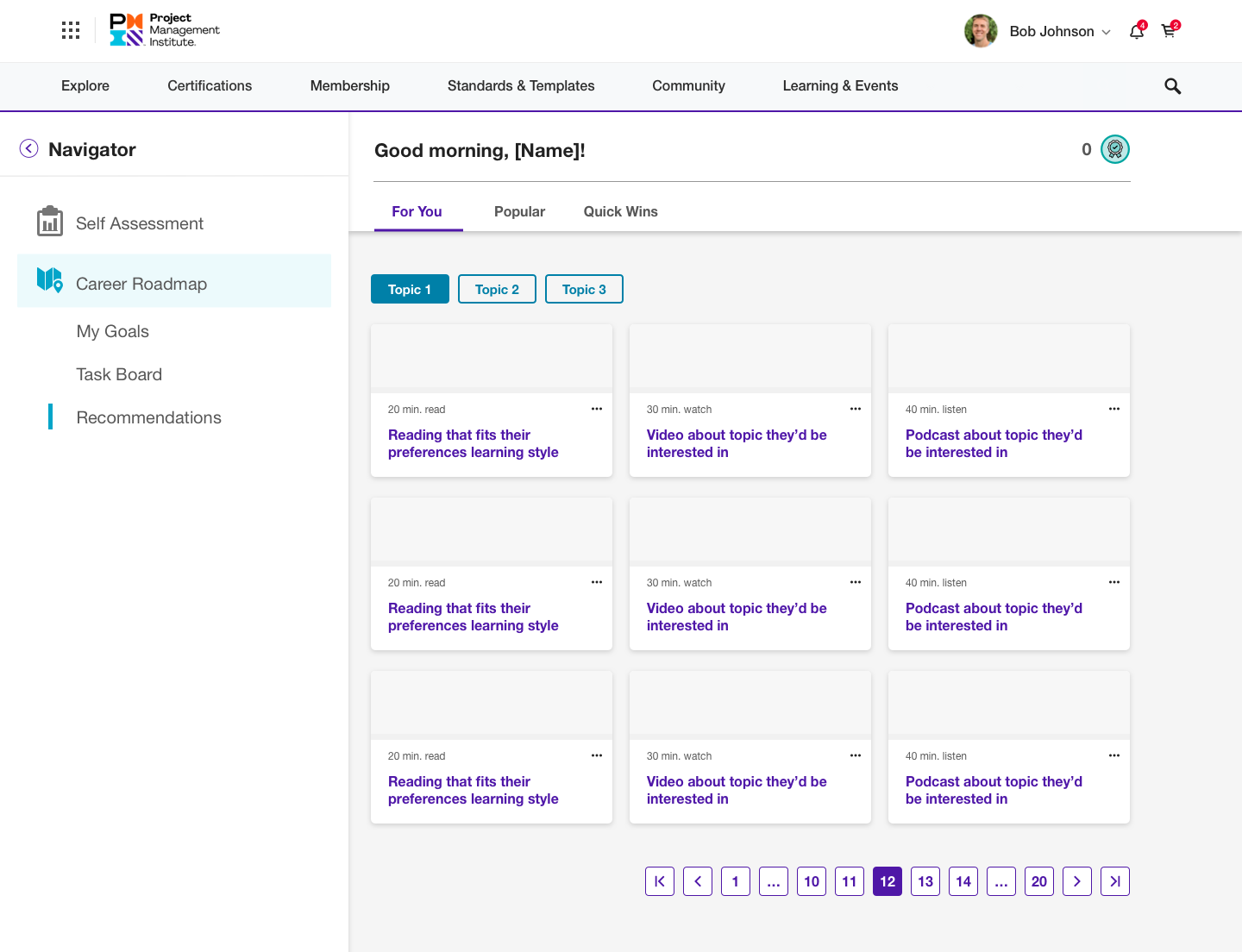Go to page 14
Viewport: 1242px width, 952px height.
963,881
